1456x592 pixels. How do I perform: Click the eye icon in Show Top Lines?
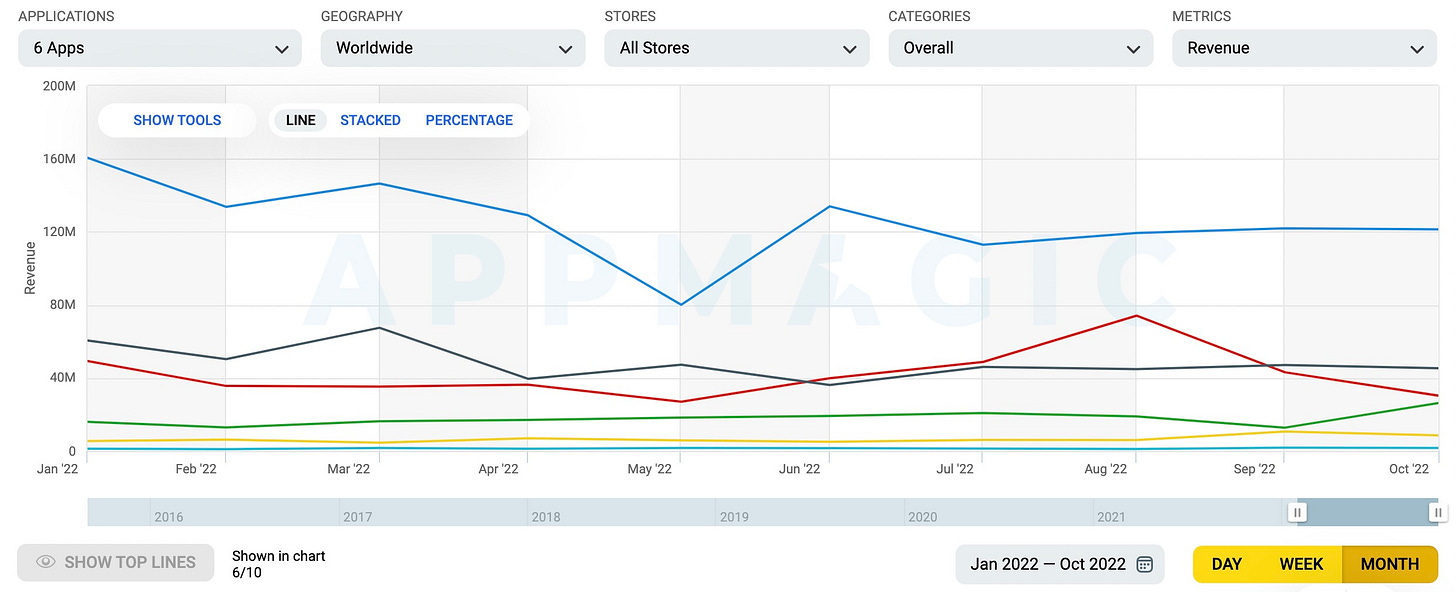click(45, 562)
